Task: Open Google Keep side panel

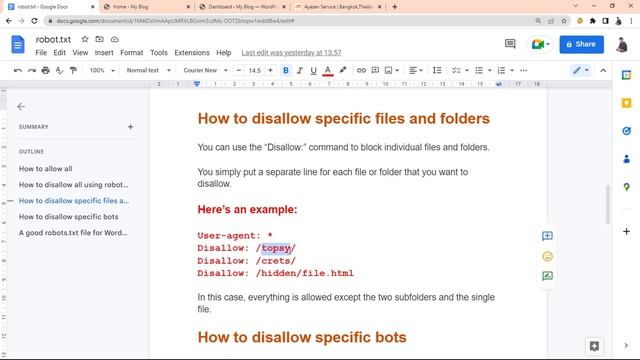Action: click(x=626, y=103)
